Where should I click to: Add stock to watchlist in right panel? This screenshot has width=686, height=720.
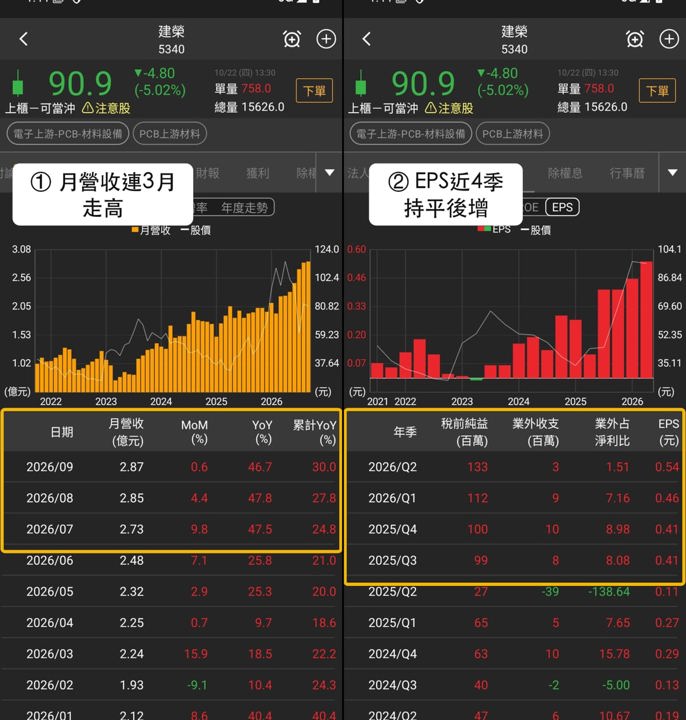tap(669, 39)
